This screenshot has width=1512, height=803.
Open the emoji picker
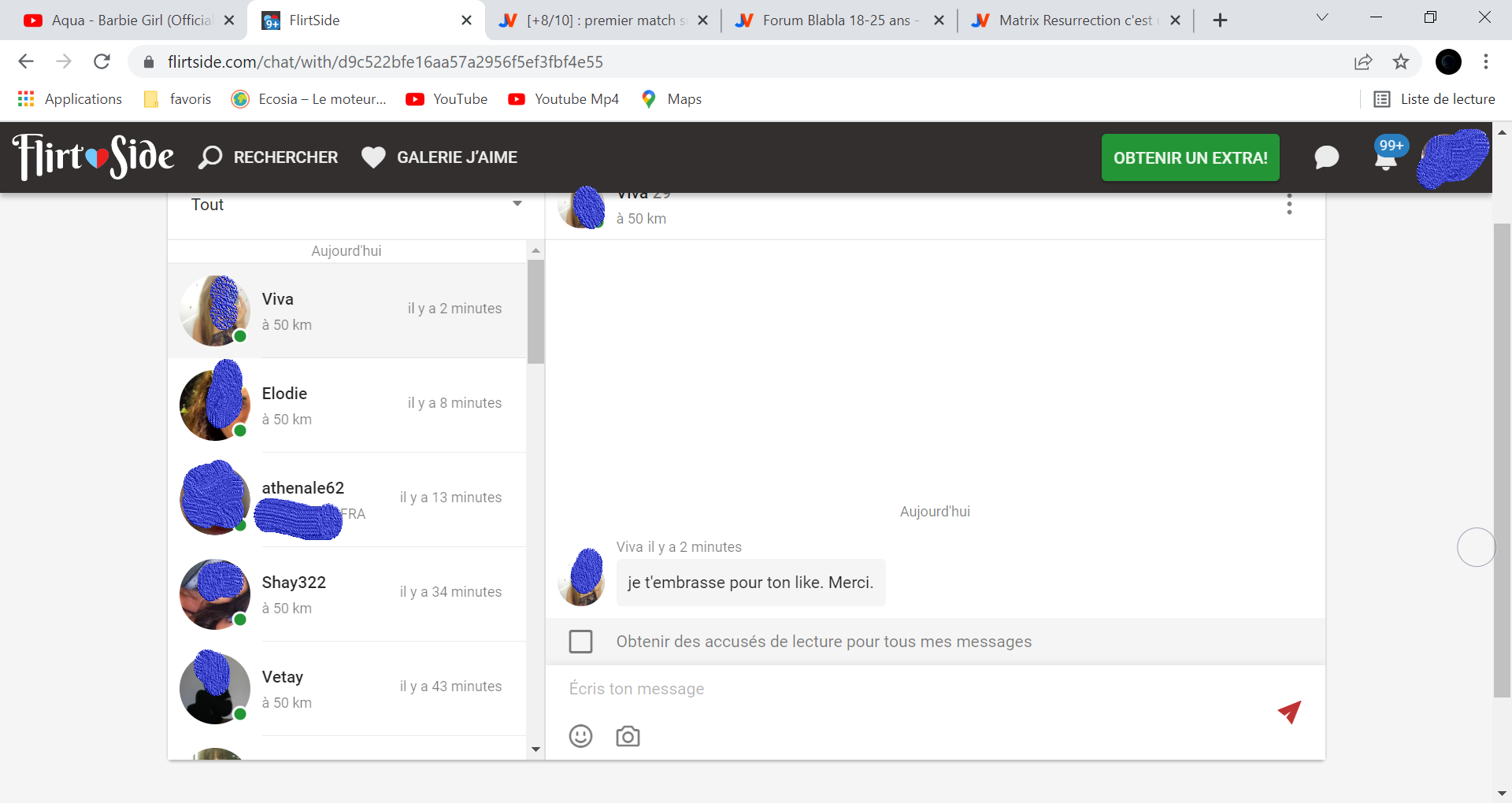coord(580,736)
